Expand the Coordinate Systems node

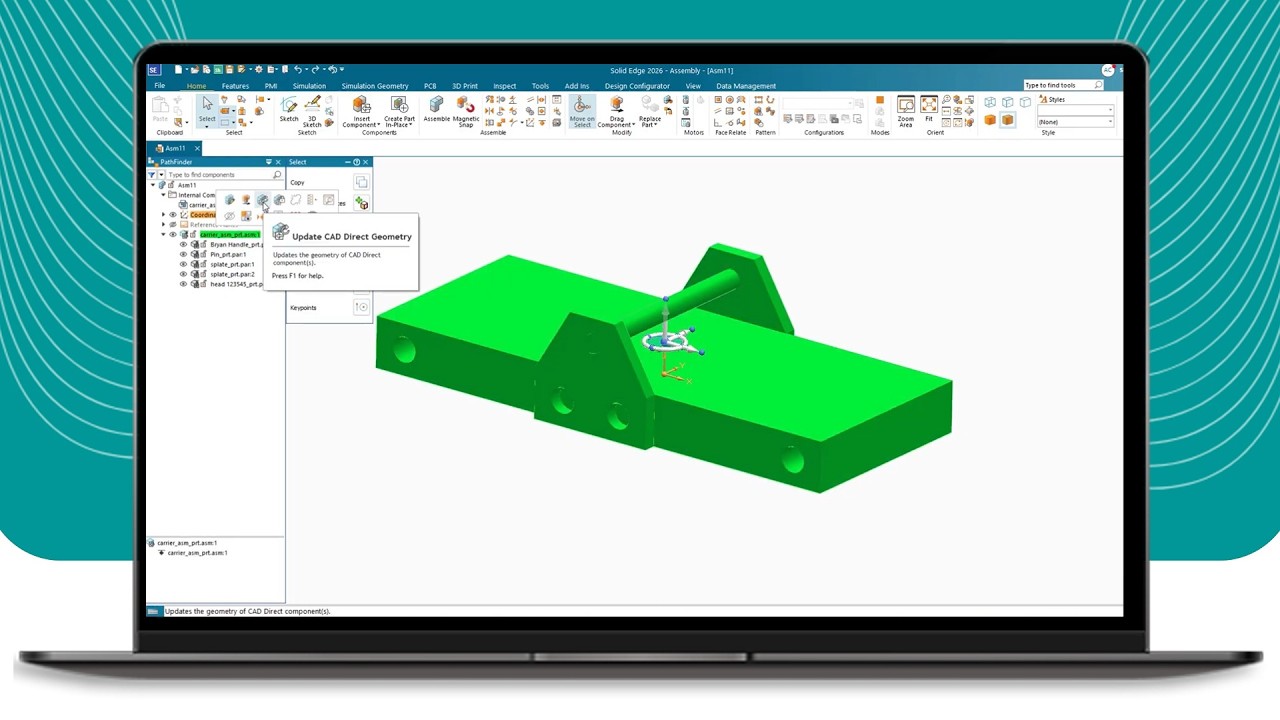point(163,215)
